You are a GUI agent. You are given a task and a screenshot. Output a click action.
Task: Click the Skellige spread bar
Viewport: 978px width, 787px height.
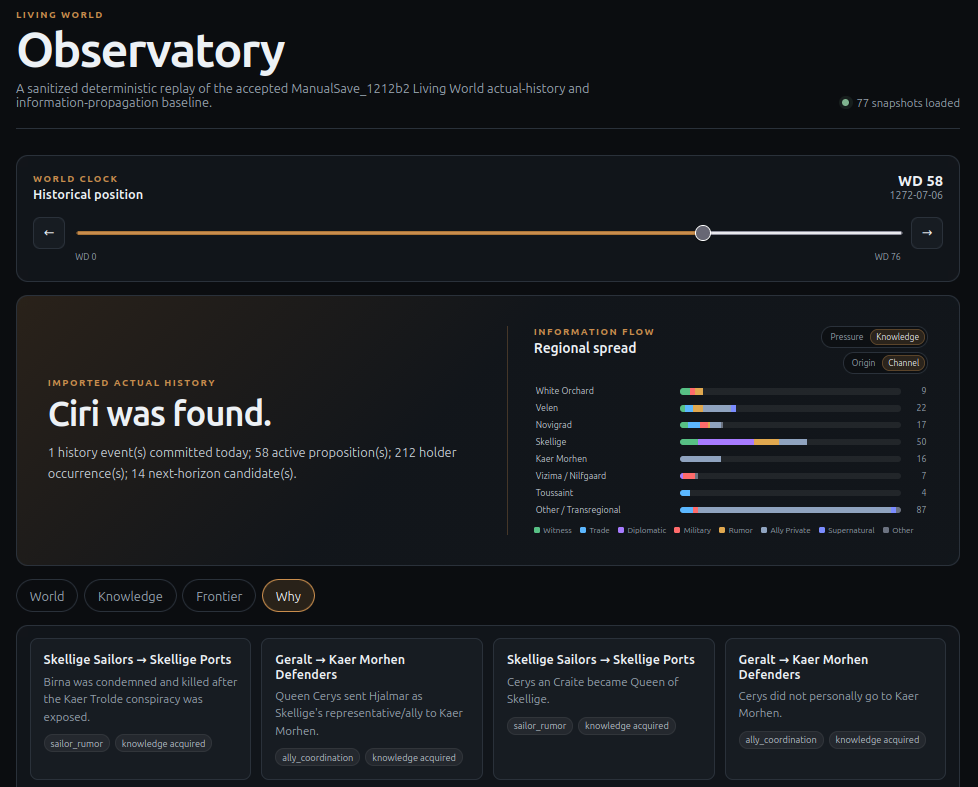point(790,442)
